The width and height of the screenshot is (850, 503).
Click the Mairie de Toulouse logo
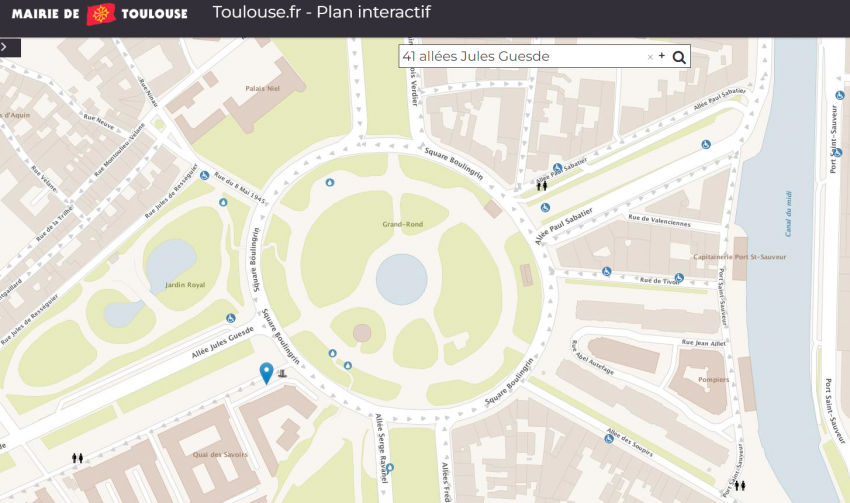[x=99, y=14]
